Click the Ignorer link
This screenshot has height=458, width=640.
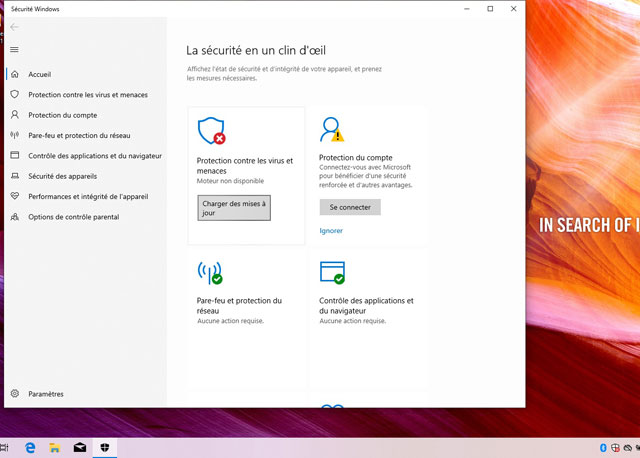point(331,231)
